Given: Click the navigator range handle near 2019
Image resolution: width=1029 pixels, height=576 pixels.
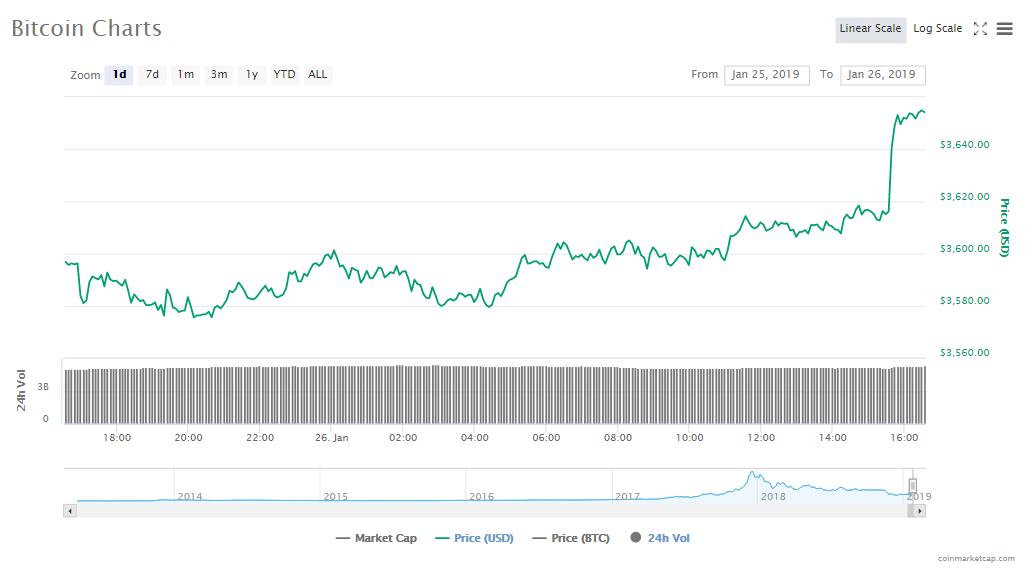Looking at the screenshot, I should click(912, 485).
